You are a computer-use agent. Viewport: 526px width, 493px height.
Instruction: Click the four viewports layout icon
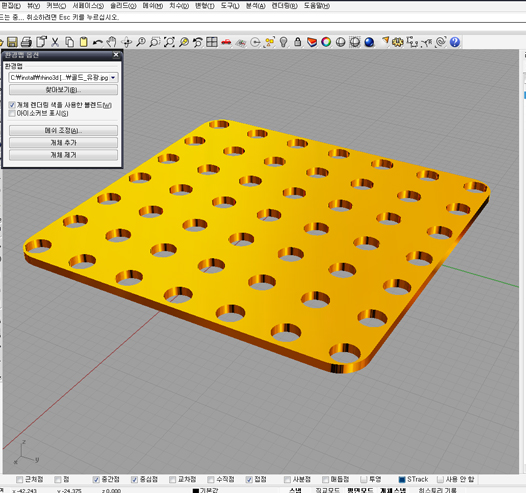pos(212,42)
